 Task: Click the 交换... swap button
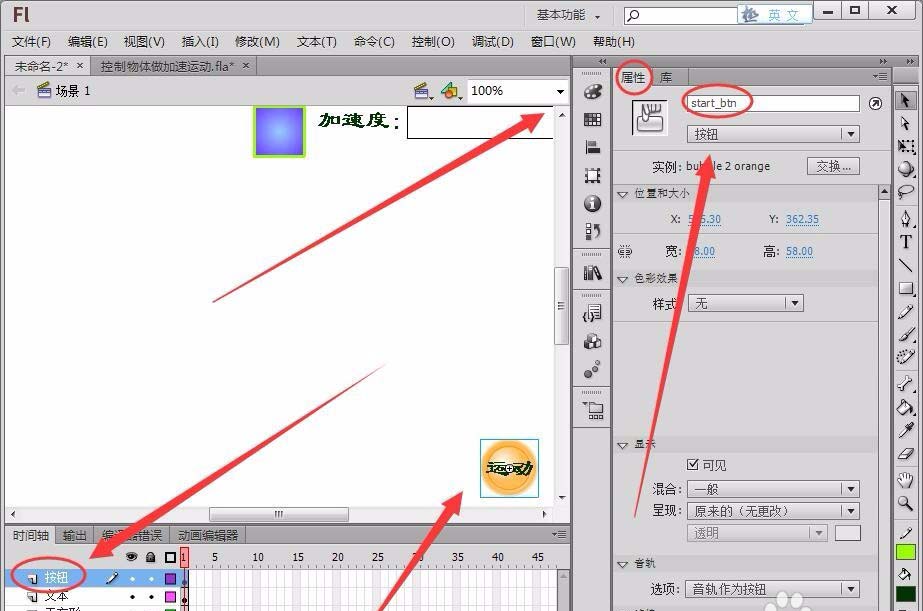click(x=834, y=166)
